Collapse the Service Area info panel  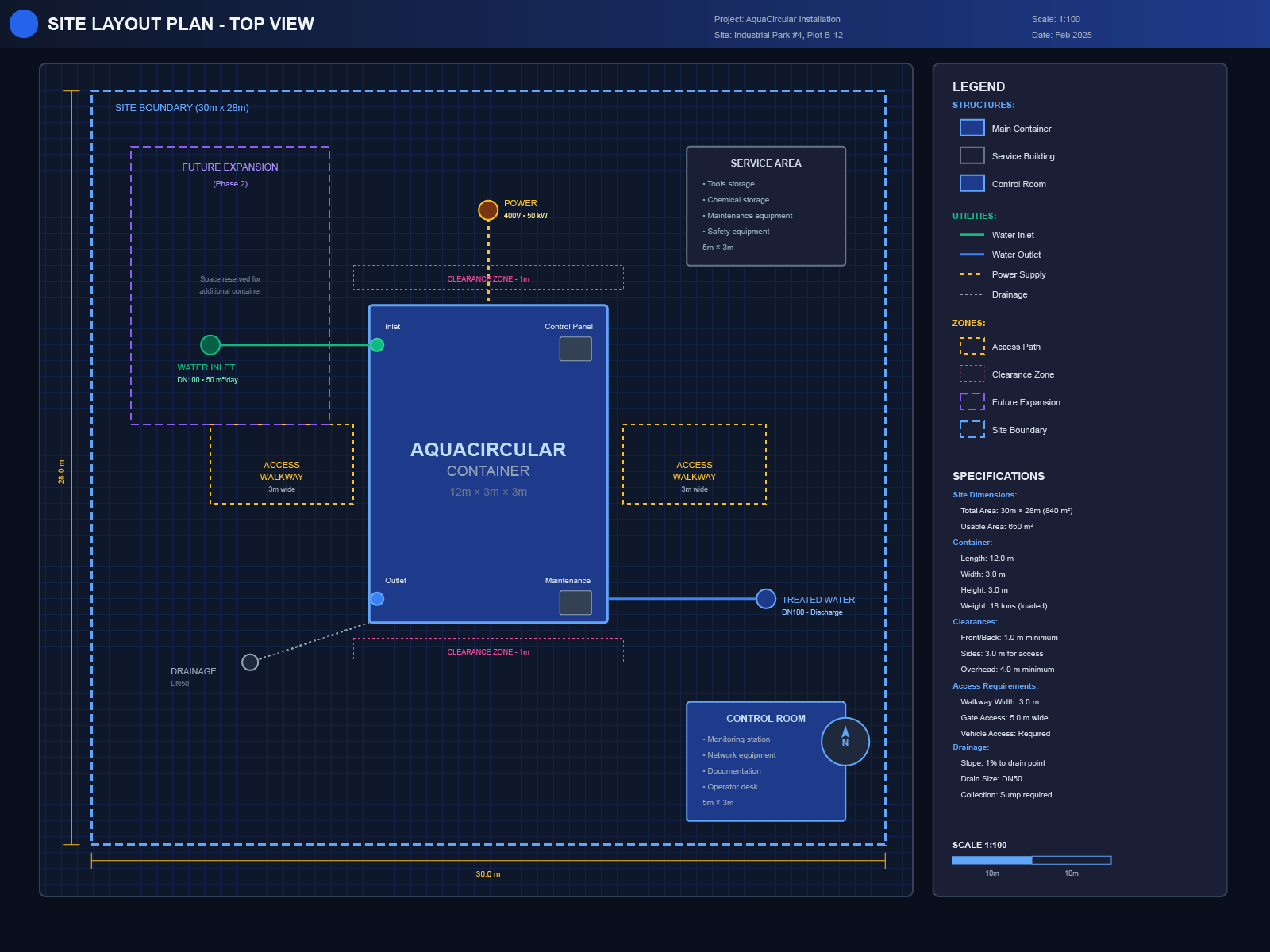pyautogui.click(x=765, y=163)
